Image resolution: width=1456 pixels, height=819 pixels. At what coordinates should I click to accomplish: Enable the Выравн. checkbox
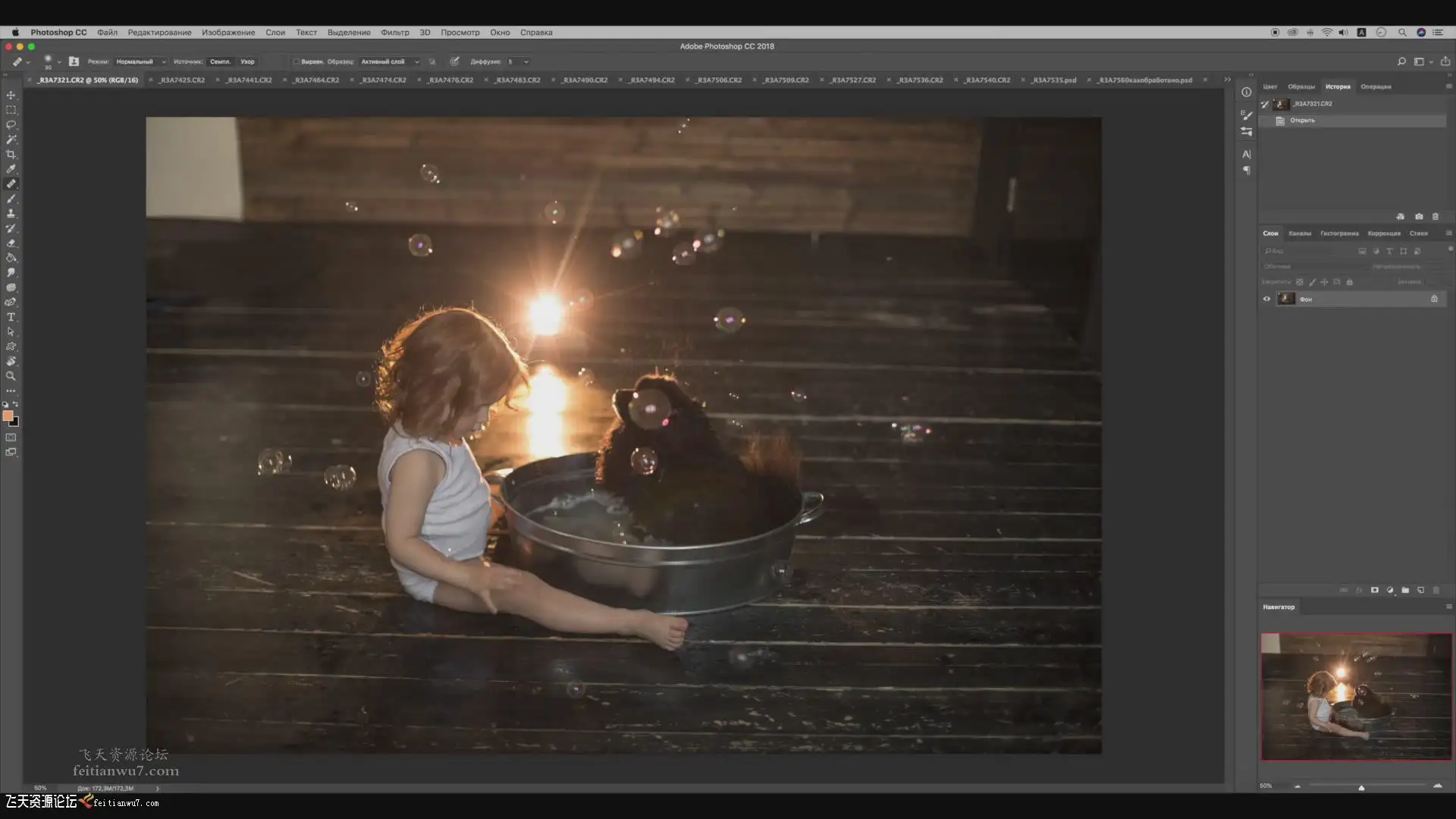[296, 61]
